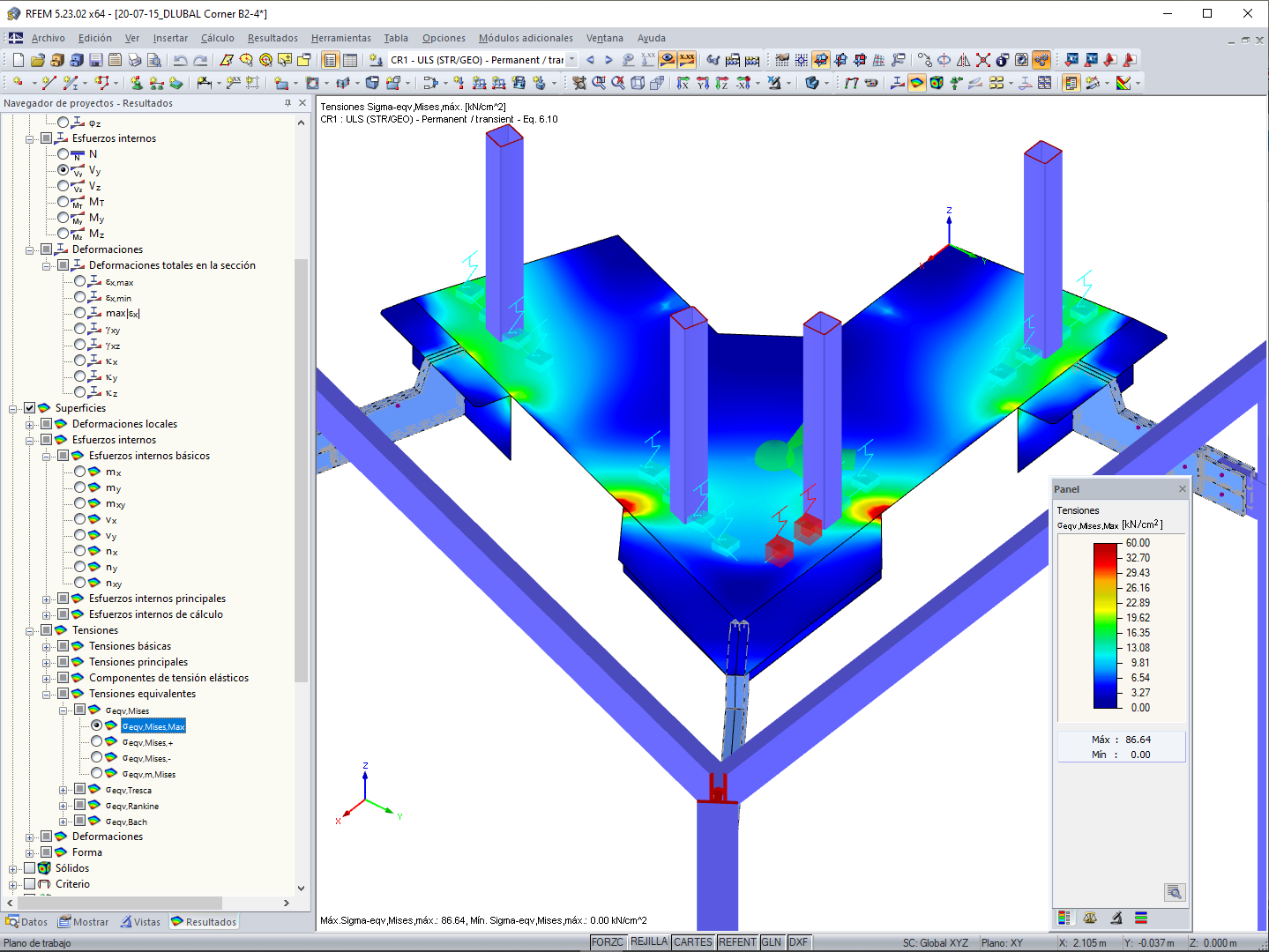The image size is (1269, 952).
Task: Click the balance factors tab icon in Panel
Action: 1090,918
